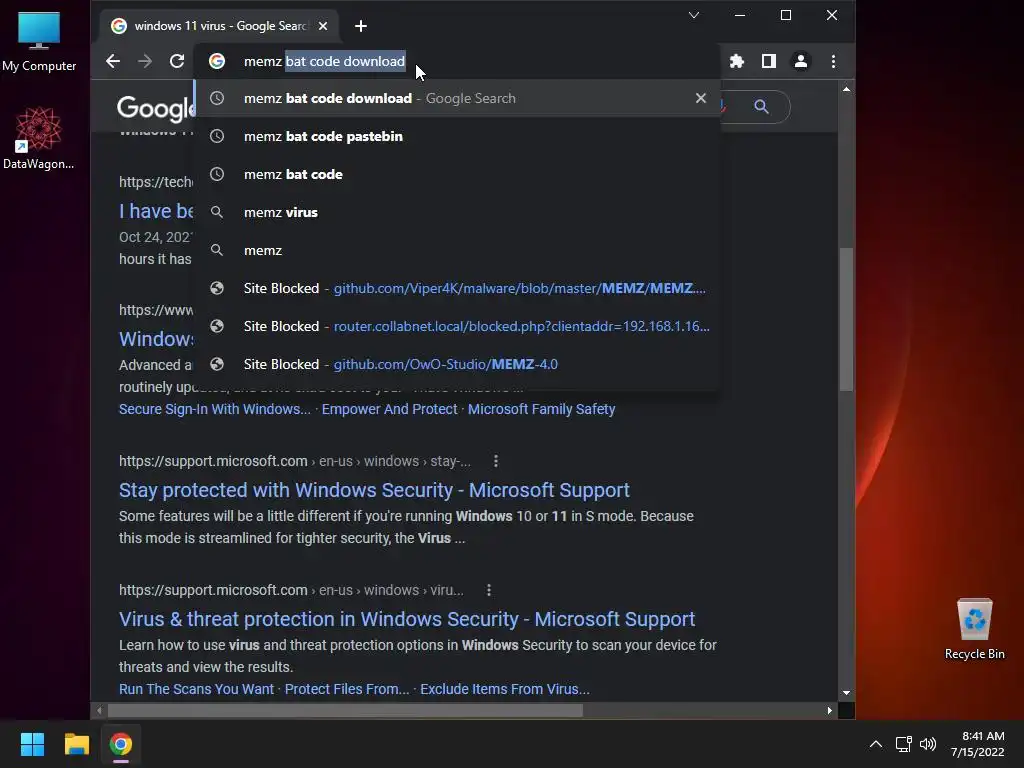
Task: Open a new tab with plus button
Action: click(x=360, y=26)
